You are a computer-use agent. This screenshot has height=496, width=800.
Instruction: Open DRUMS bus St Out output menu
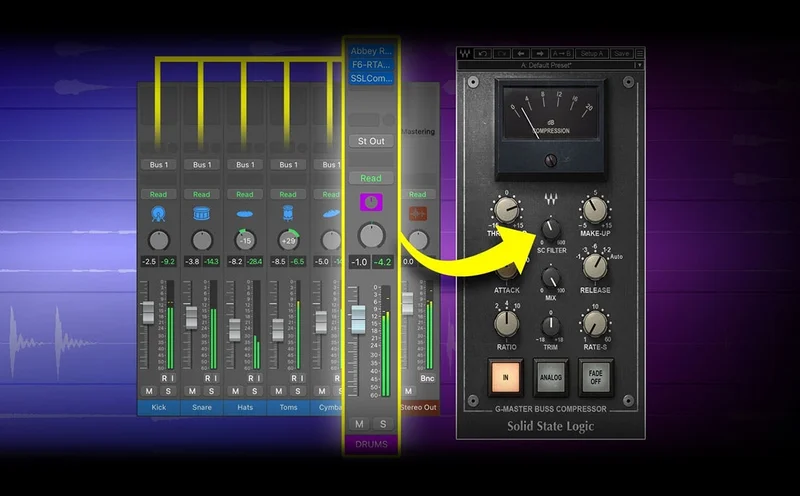(371, 141)
